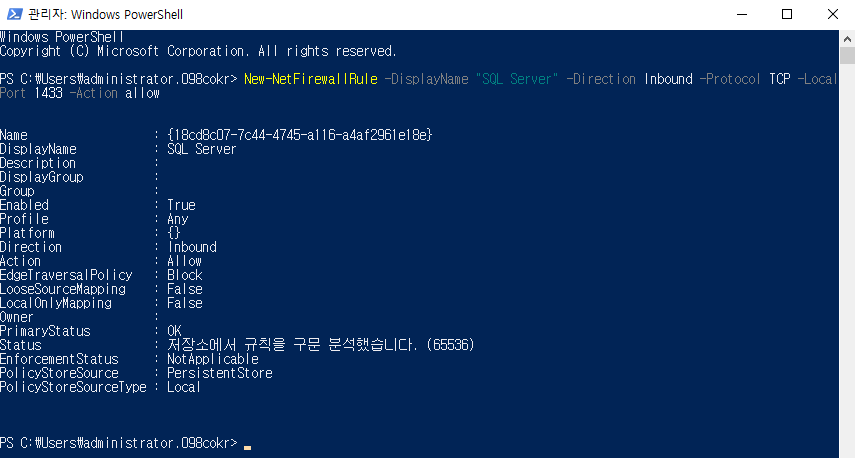Click the scrollbar up arrow
This screenshot has height=458, width=855.
pos(846,37)
